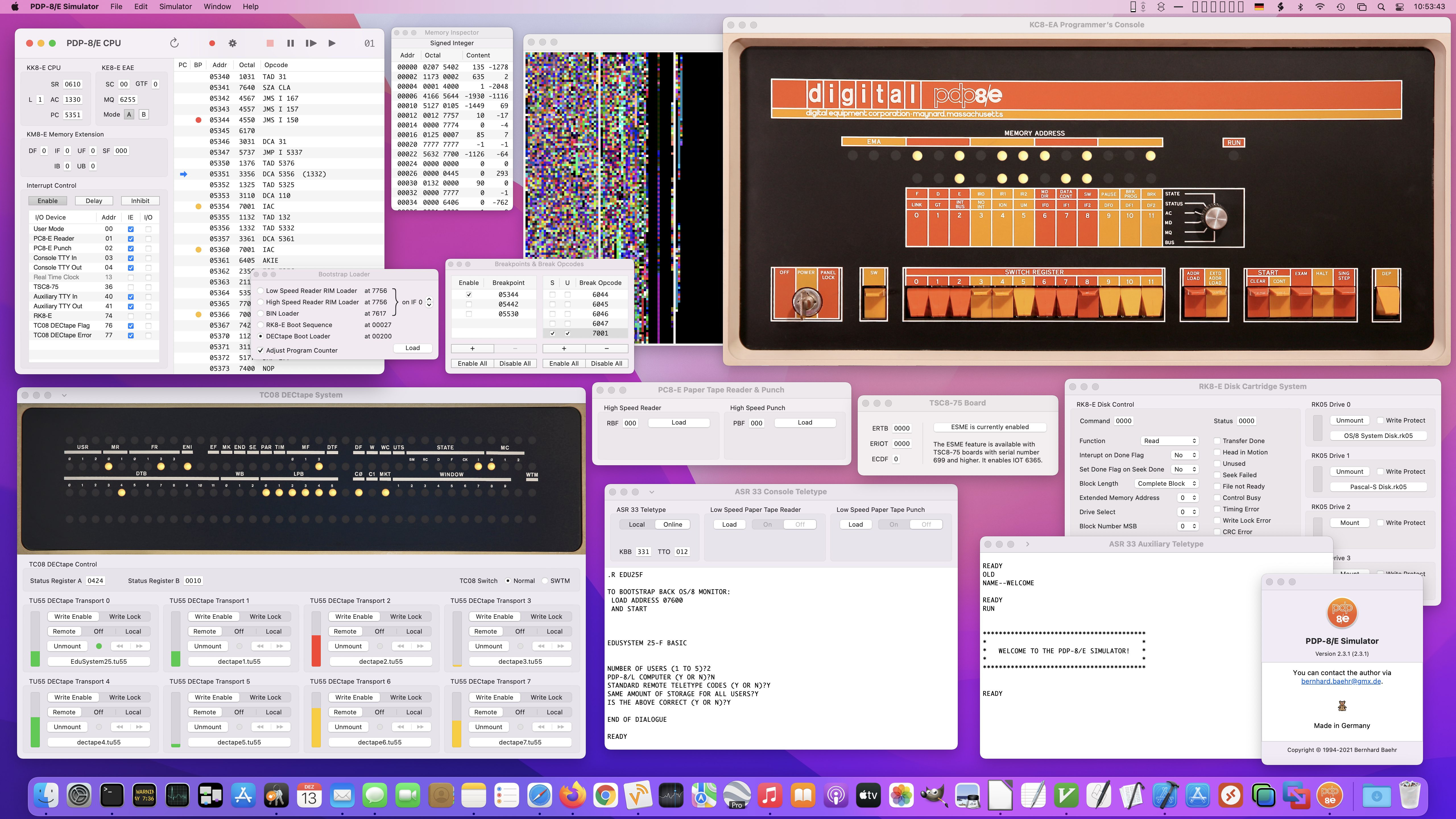Click the on IF stepper in Bootstrap Loader

[429, 302]
